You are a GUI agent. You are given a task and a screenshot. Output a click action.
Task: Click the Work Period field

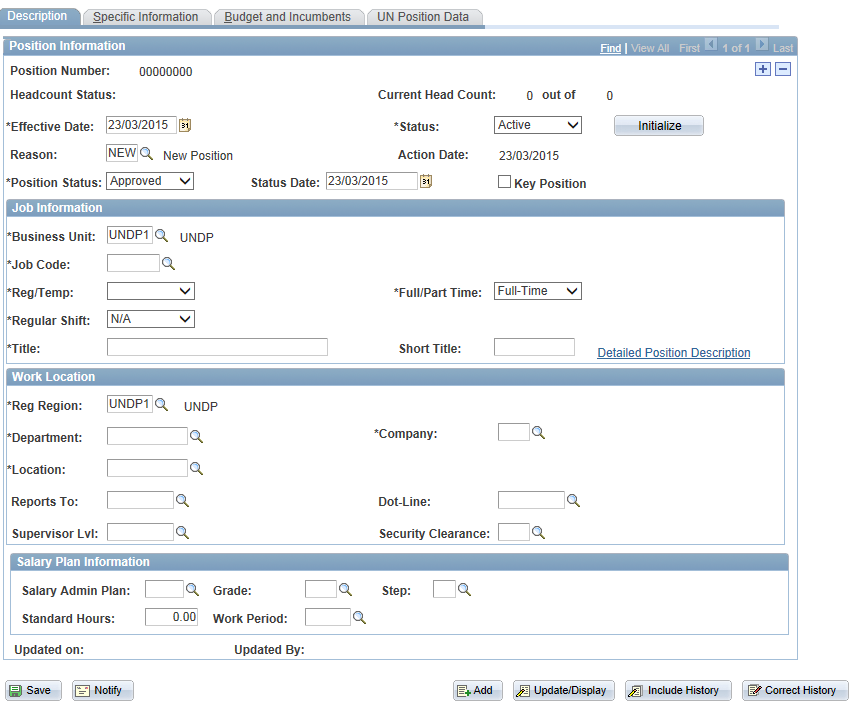328,617
